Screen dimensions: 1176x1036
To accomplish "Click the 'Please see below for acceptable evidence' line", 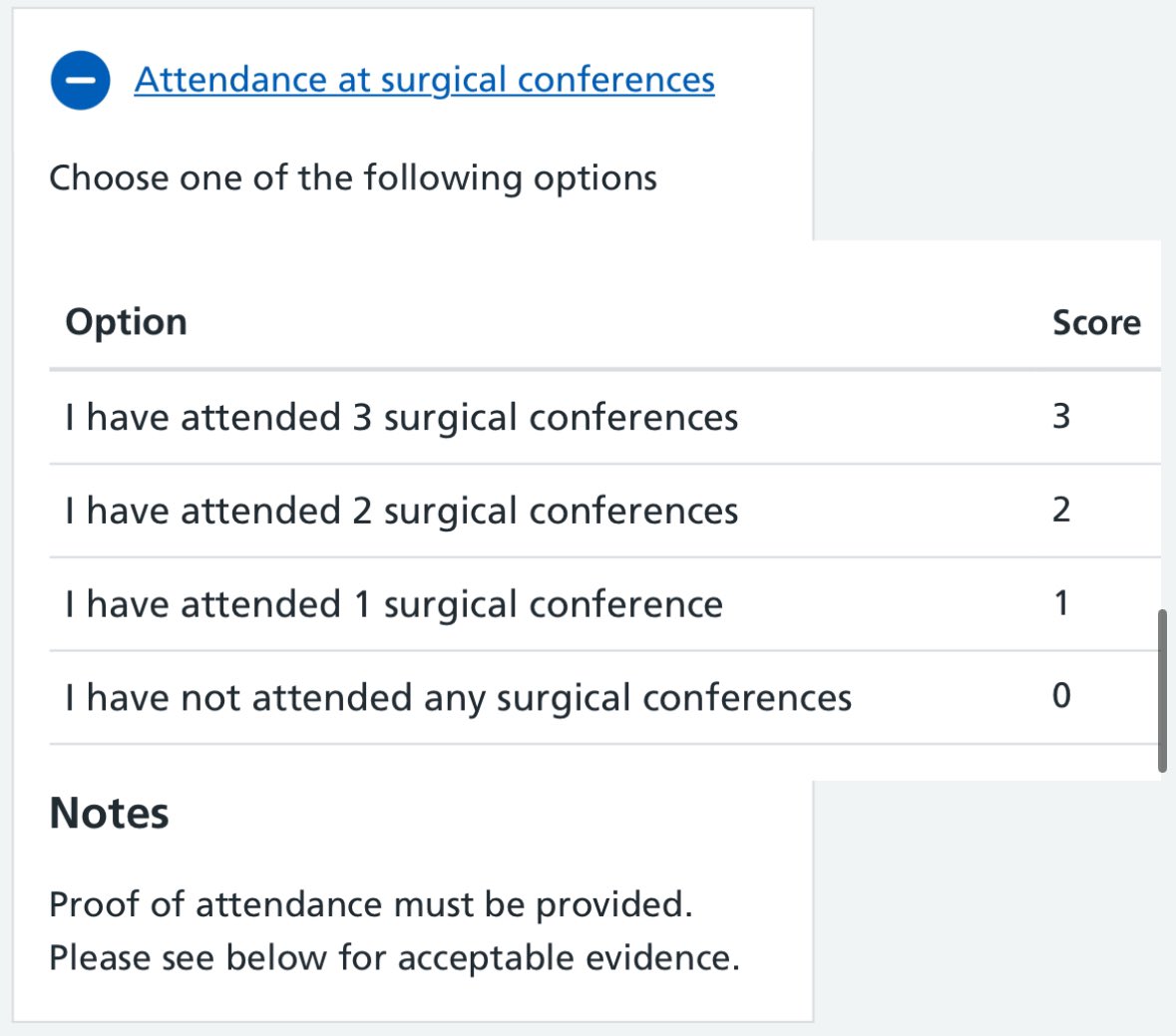I will tap(394, 958).
